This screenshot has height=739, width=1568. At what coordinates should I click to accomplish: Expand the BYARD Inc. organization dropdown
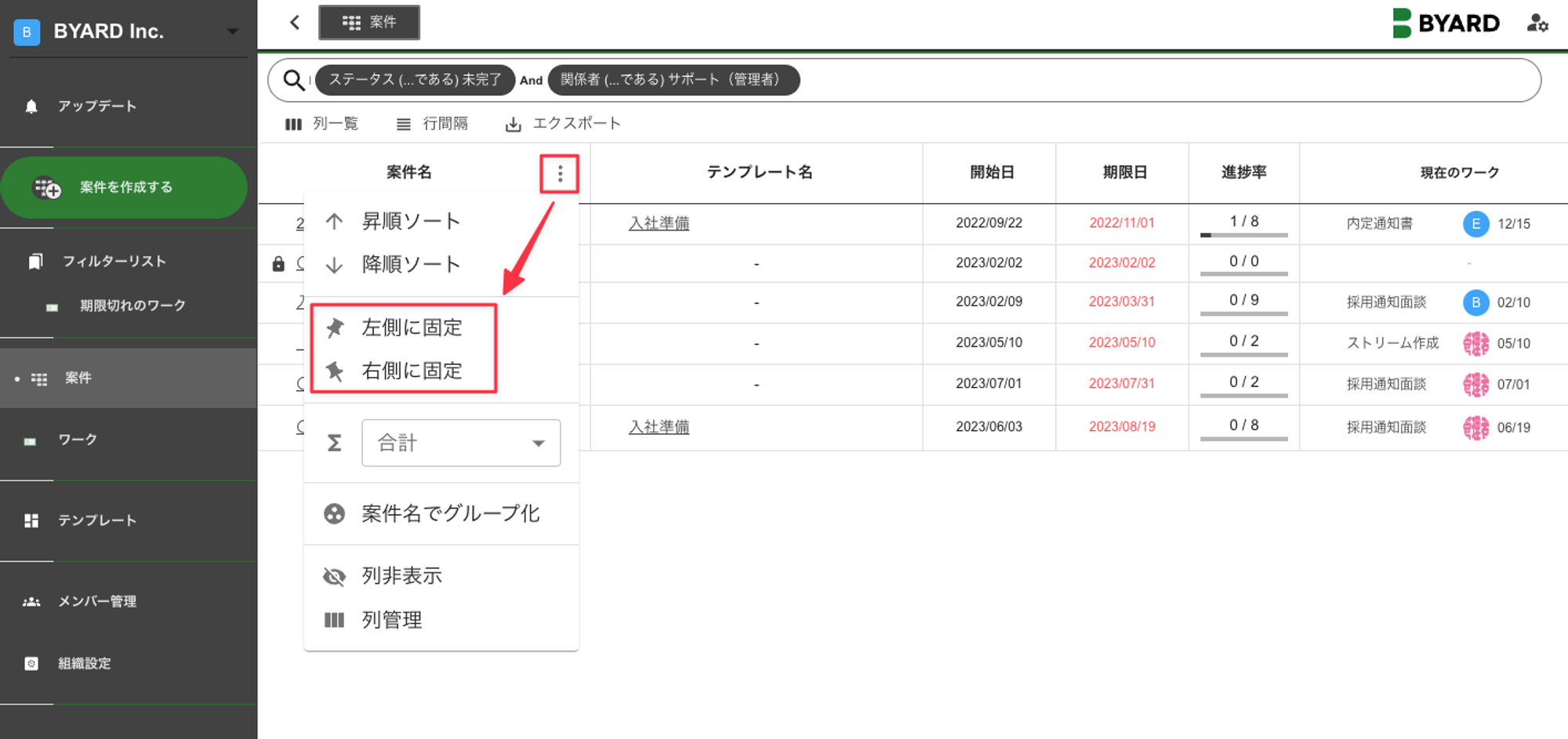pyautogui.click(x=232, y=31)
